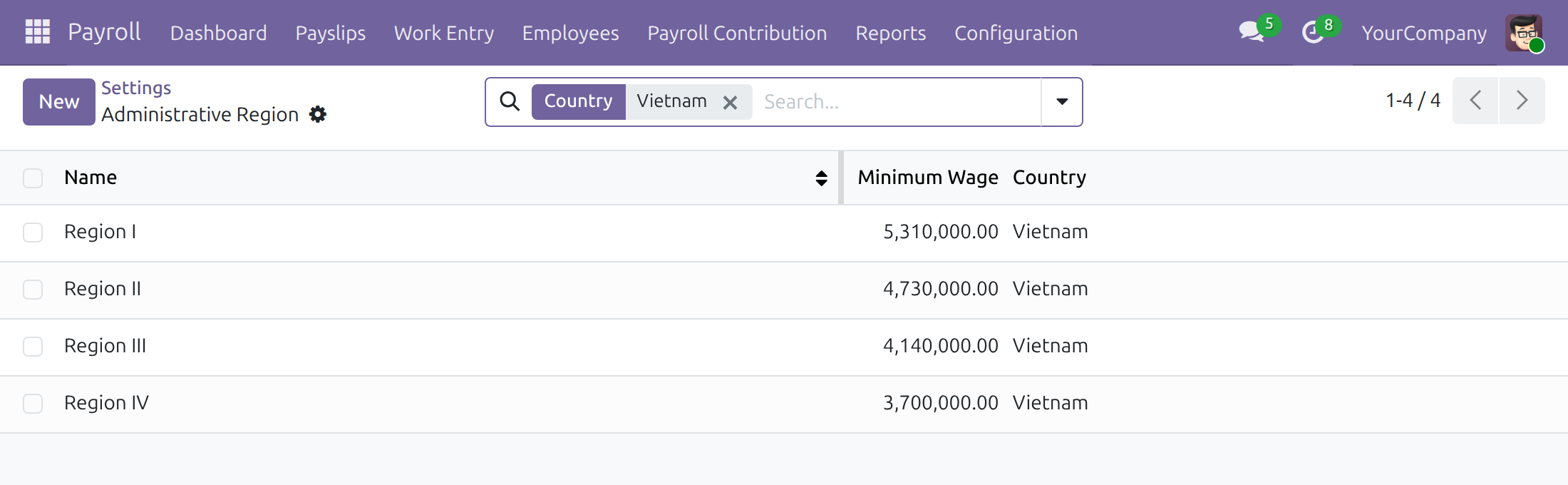
Task: Sort by Name column arrows
Action: (x=821, y=178)
